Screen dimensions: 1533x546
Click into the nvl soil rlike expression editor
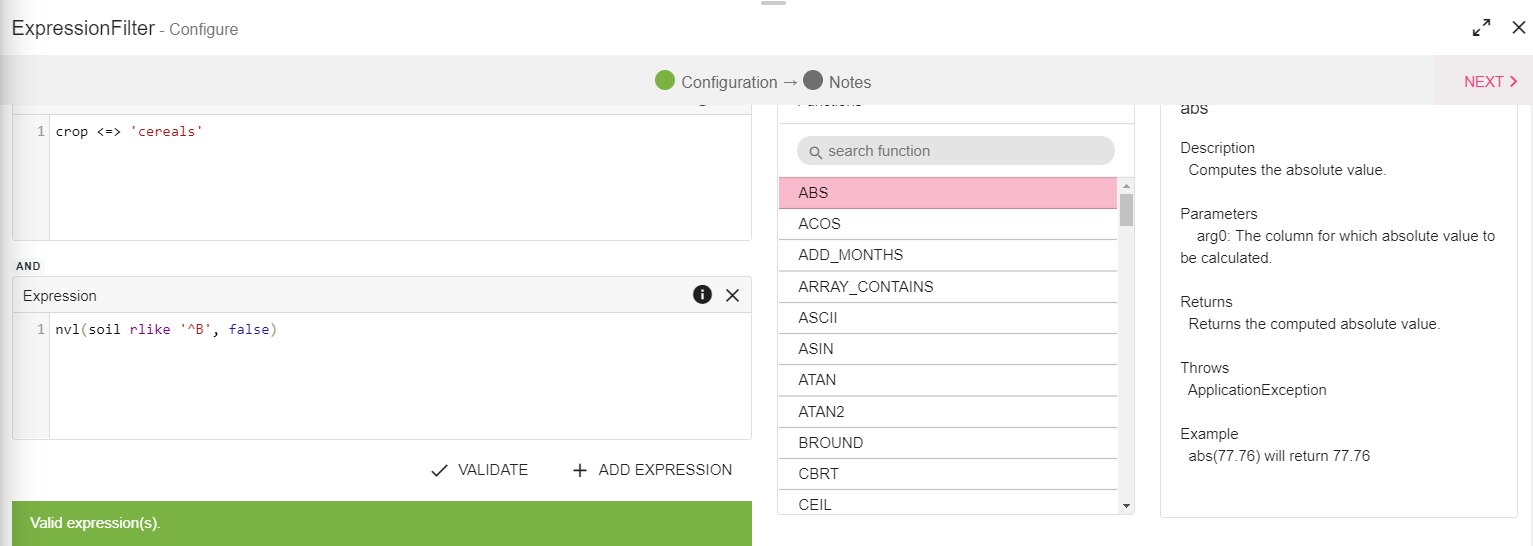pyautogui.click(x=400, y=380)
